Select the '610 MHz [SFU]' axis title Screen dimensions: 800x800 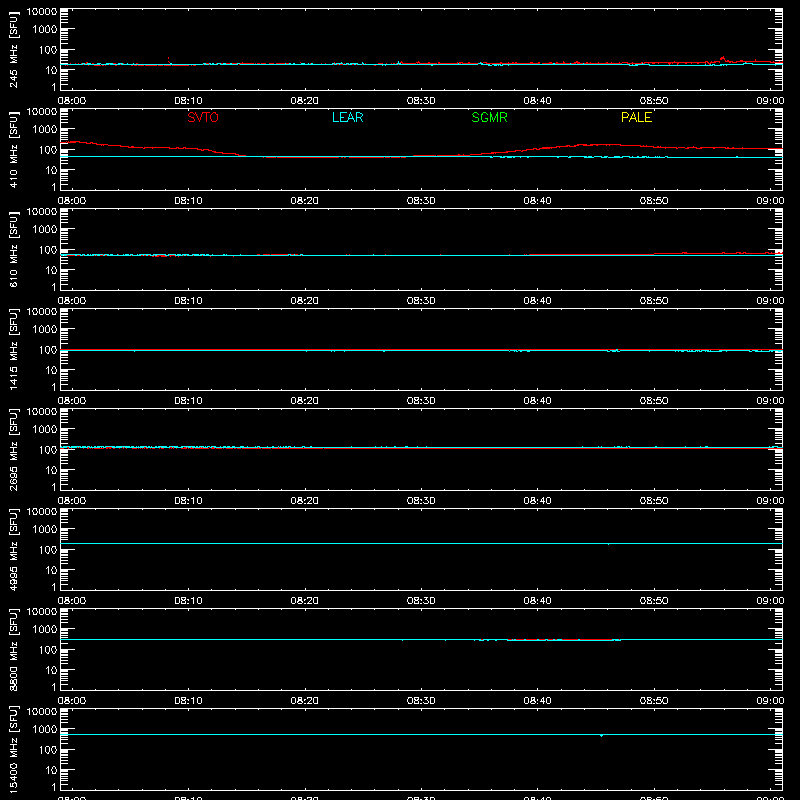click(14, 250)
